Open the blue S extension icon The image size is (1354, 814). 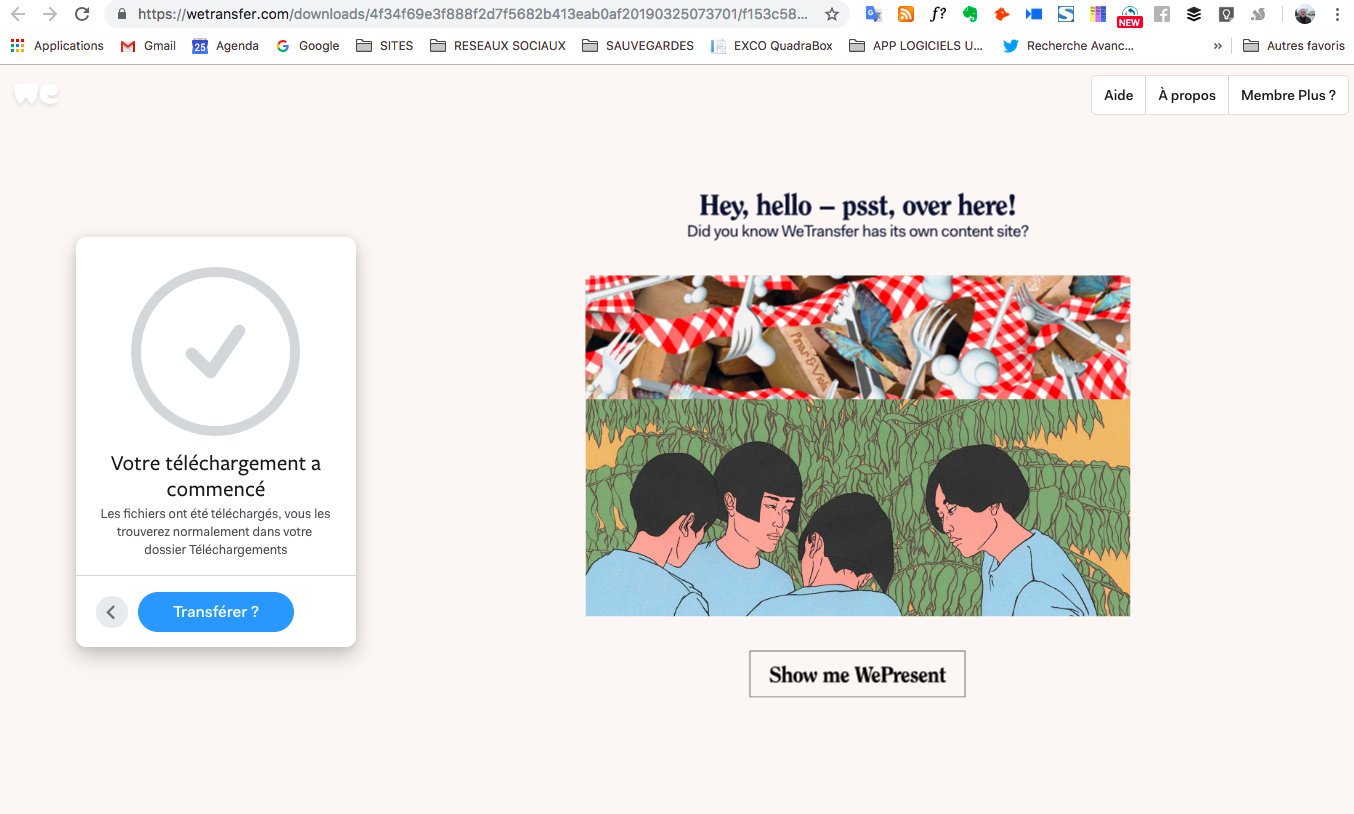[x=1066, y=14]
